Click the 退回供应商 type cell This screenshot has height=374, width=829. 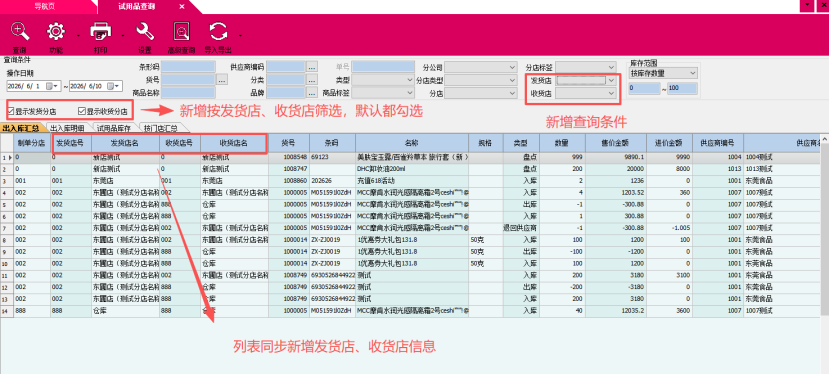click(x=521, y=227)
